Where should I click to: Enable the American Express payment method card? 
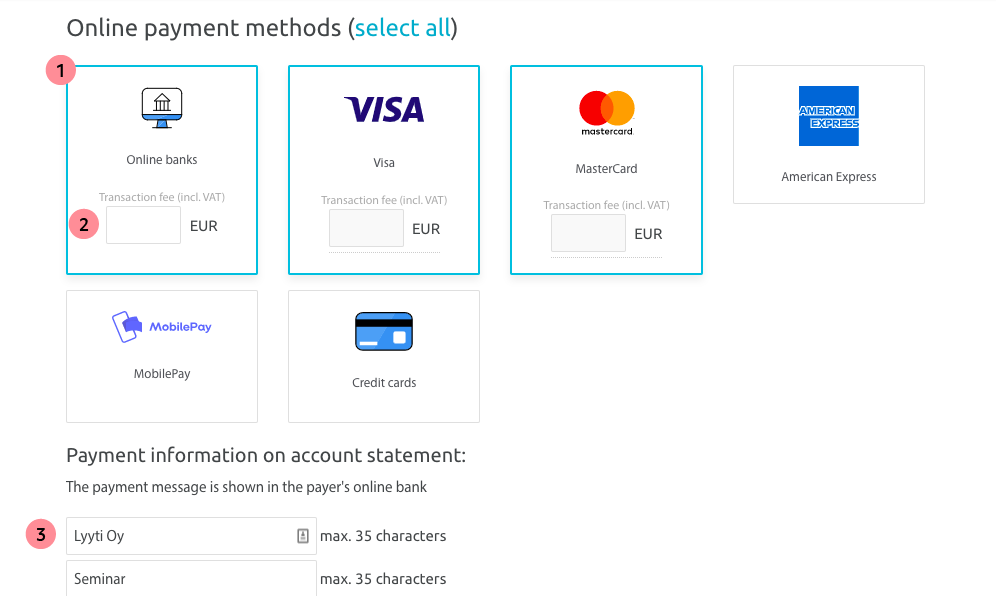click(829, 135)
